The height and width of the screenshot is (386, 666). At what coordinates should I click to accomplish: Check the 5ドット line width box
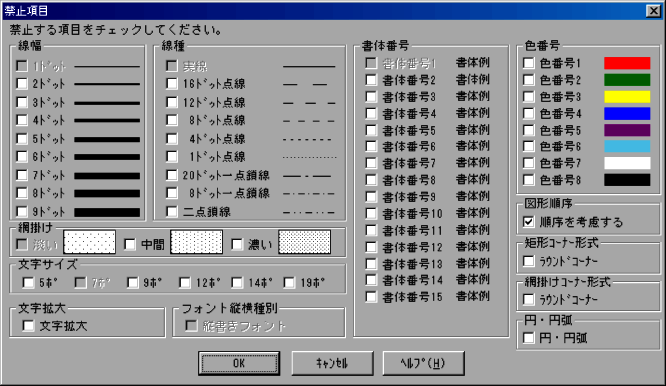22,139
